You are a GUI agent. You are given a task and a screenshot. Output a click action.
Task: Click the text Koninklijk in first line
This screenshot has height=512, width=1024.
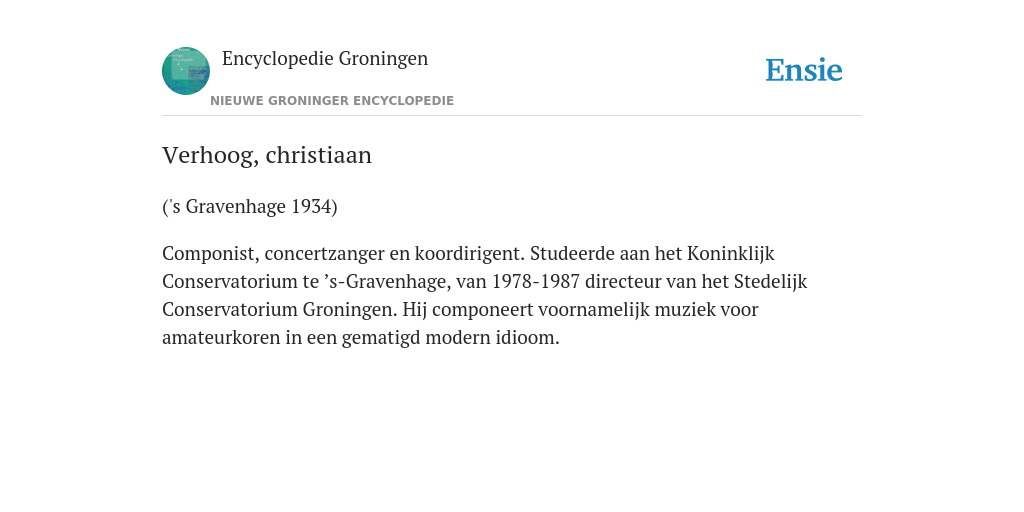click(731, 253)
